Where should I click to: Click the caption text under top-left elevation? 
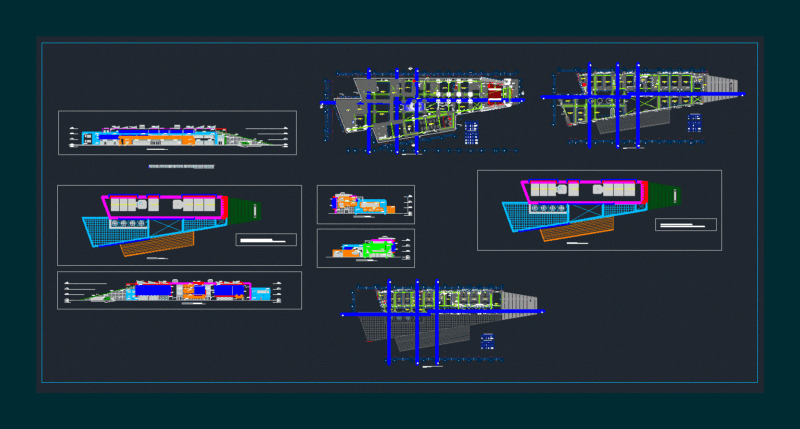[182, 166]
